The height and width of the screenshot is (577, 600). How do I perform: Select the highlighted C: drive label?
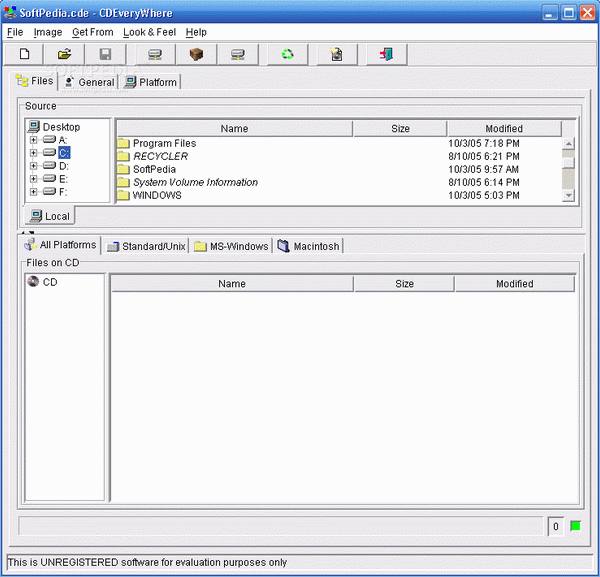[64, 153]
